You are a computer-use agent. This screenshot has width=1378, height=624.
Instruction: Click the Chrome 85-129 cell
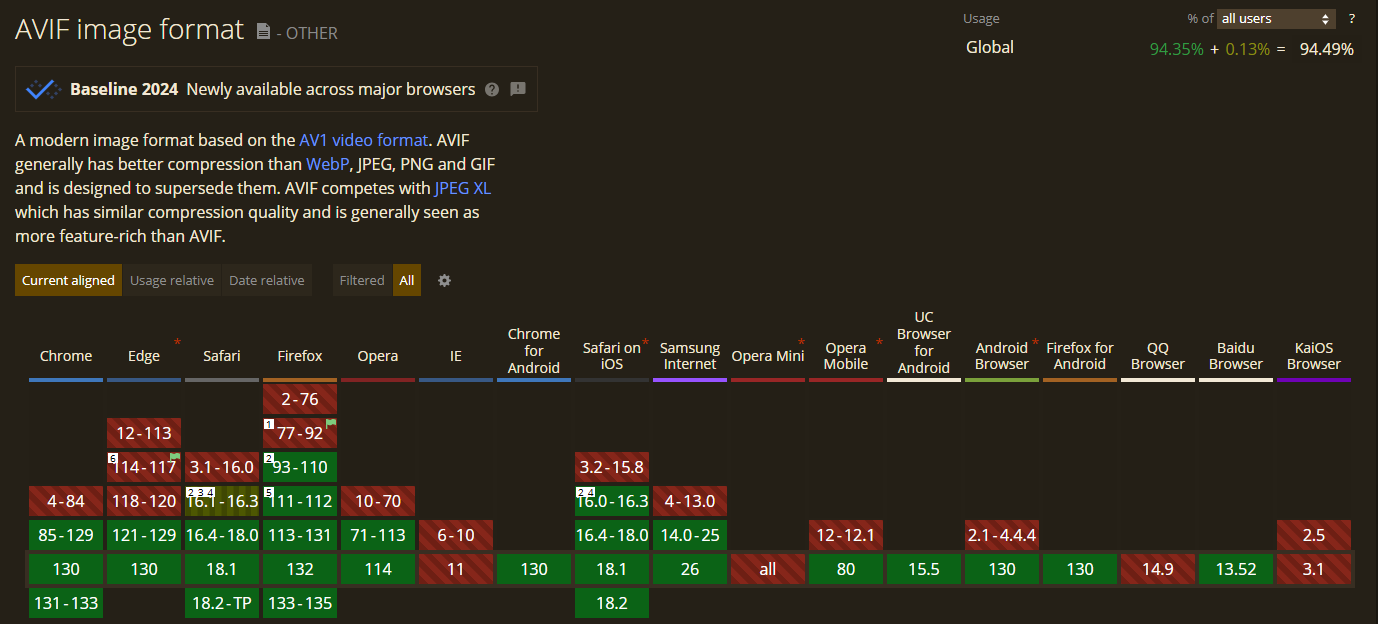[66, 535]
